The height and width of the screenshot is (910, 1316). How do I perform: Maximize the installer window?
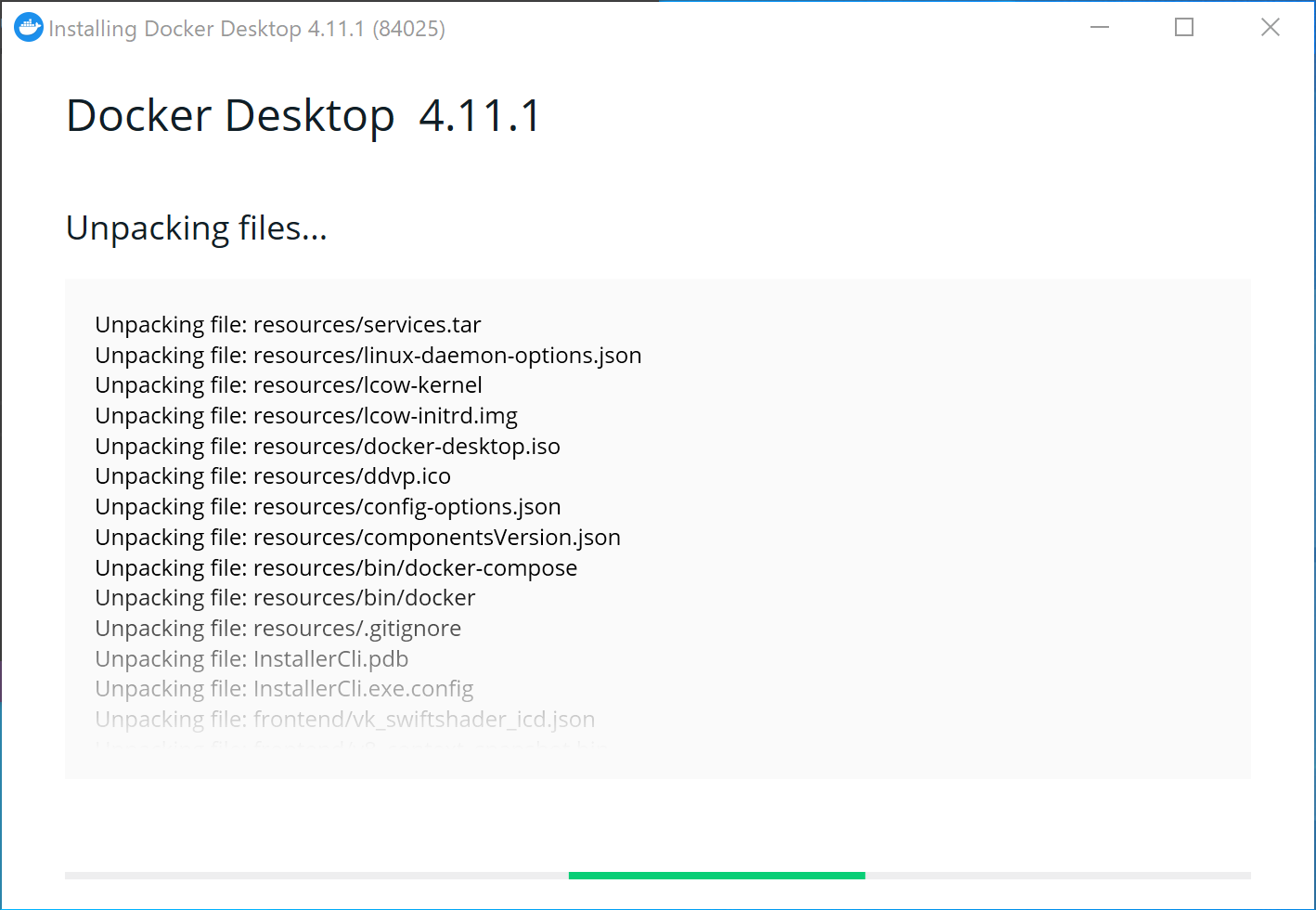click(1184, 28)
